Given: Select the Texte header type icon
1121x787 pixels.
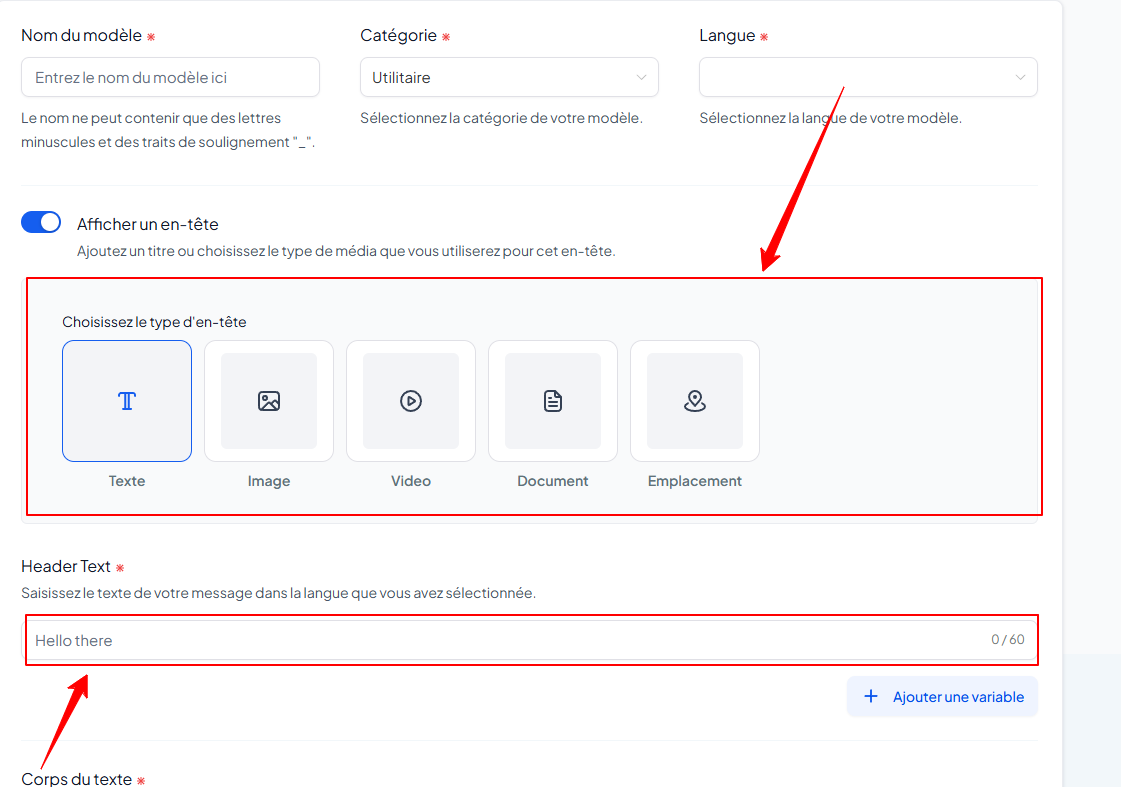Looking at the screenshot, I should tap(127, 401).
